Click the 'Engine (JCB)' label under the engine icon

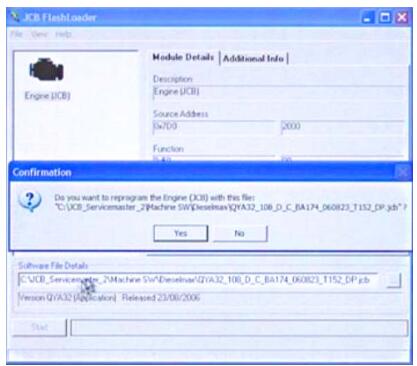point(47,96)
